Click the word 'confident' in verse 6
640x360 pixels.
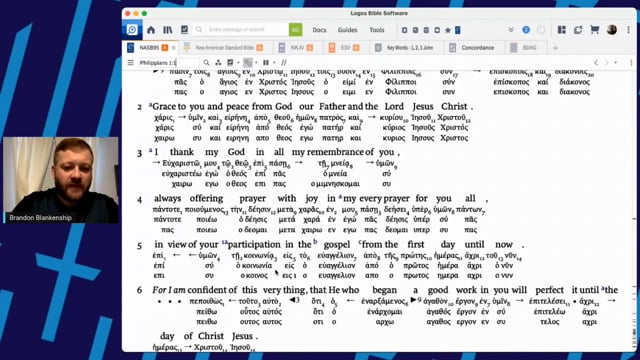(x=207, y=290)
